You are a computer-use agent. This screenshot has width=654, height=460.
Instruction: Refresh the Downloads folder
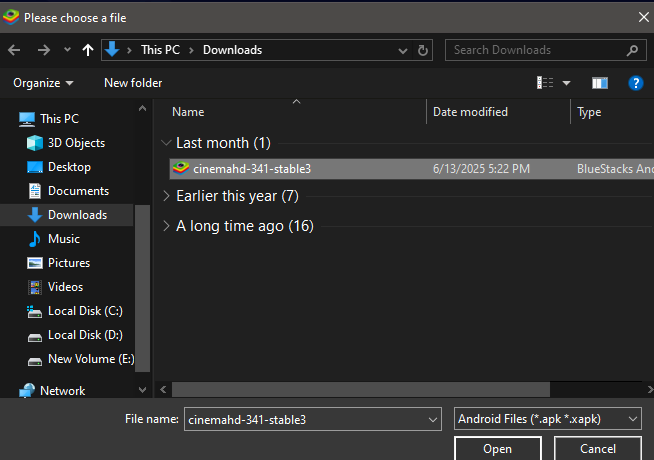point(423,50)
